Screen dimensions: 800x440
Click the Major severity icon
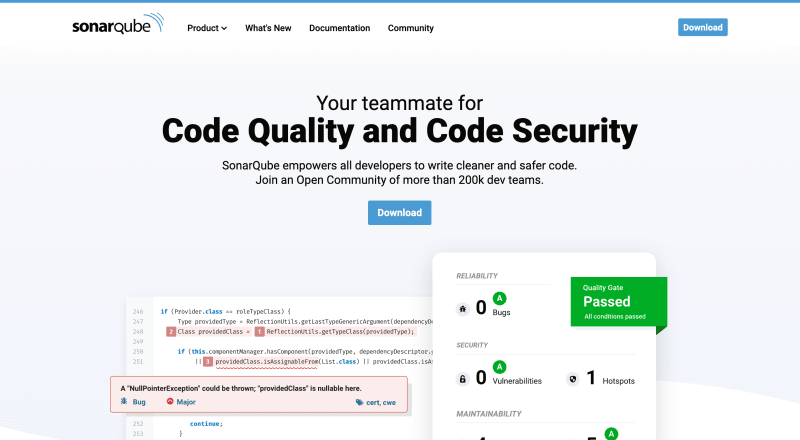(170, 401)
